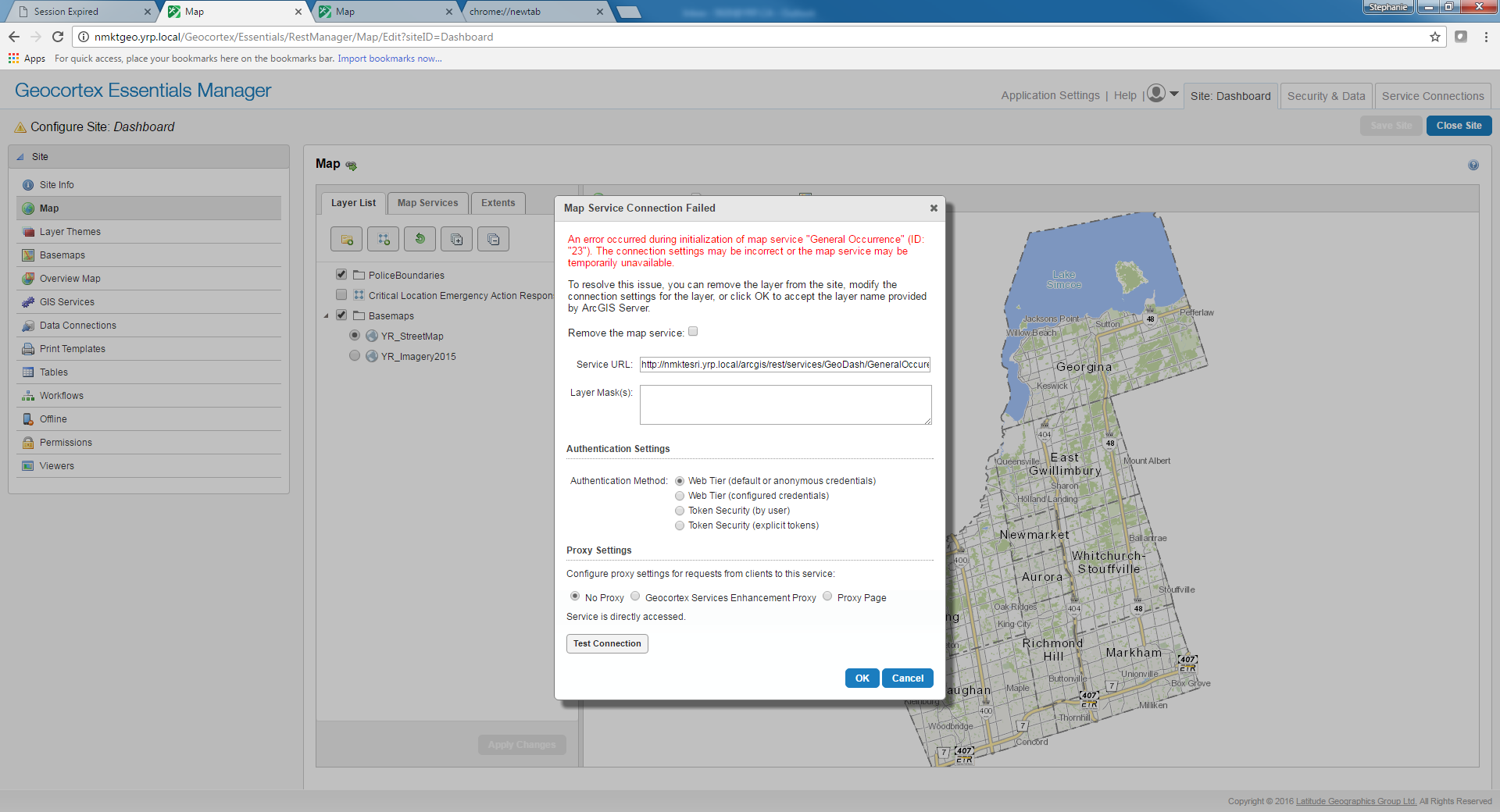Enable Critical Location Emergency Action layer checkbox
Image resolution: width=1500 pixels, height=812 pixels.
[341, 294]
